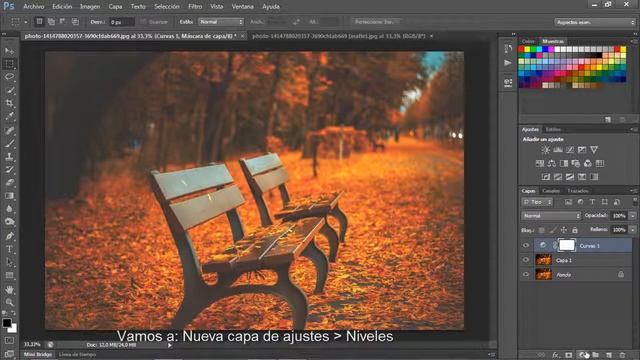Viewport: 640px width, 360px height.
Task: Toggle pixel layer filter in Layers panel
Action: 568,202
